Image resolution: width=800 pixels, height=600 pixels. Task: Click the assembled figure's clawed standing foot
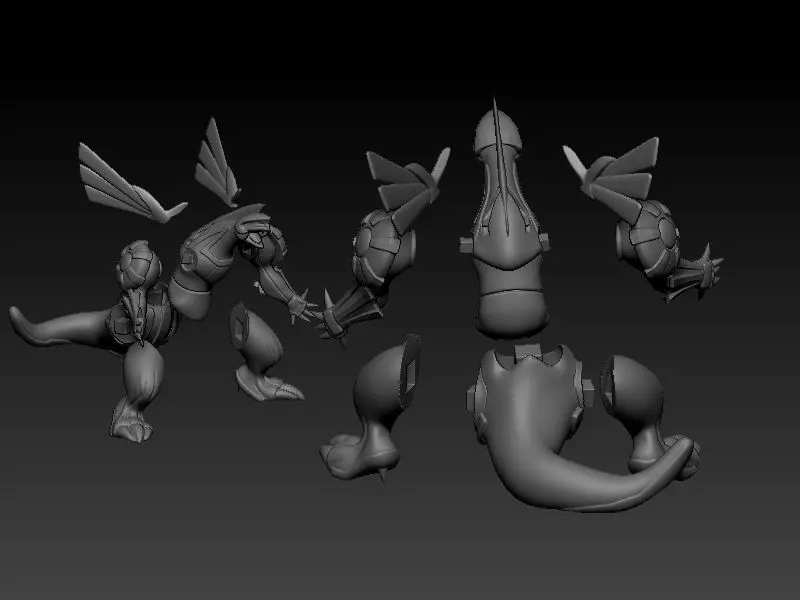coord(131,423)
